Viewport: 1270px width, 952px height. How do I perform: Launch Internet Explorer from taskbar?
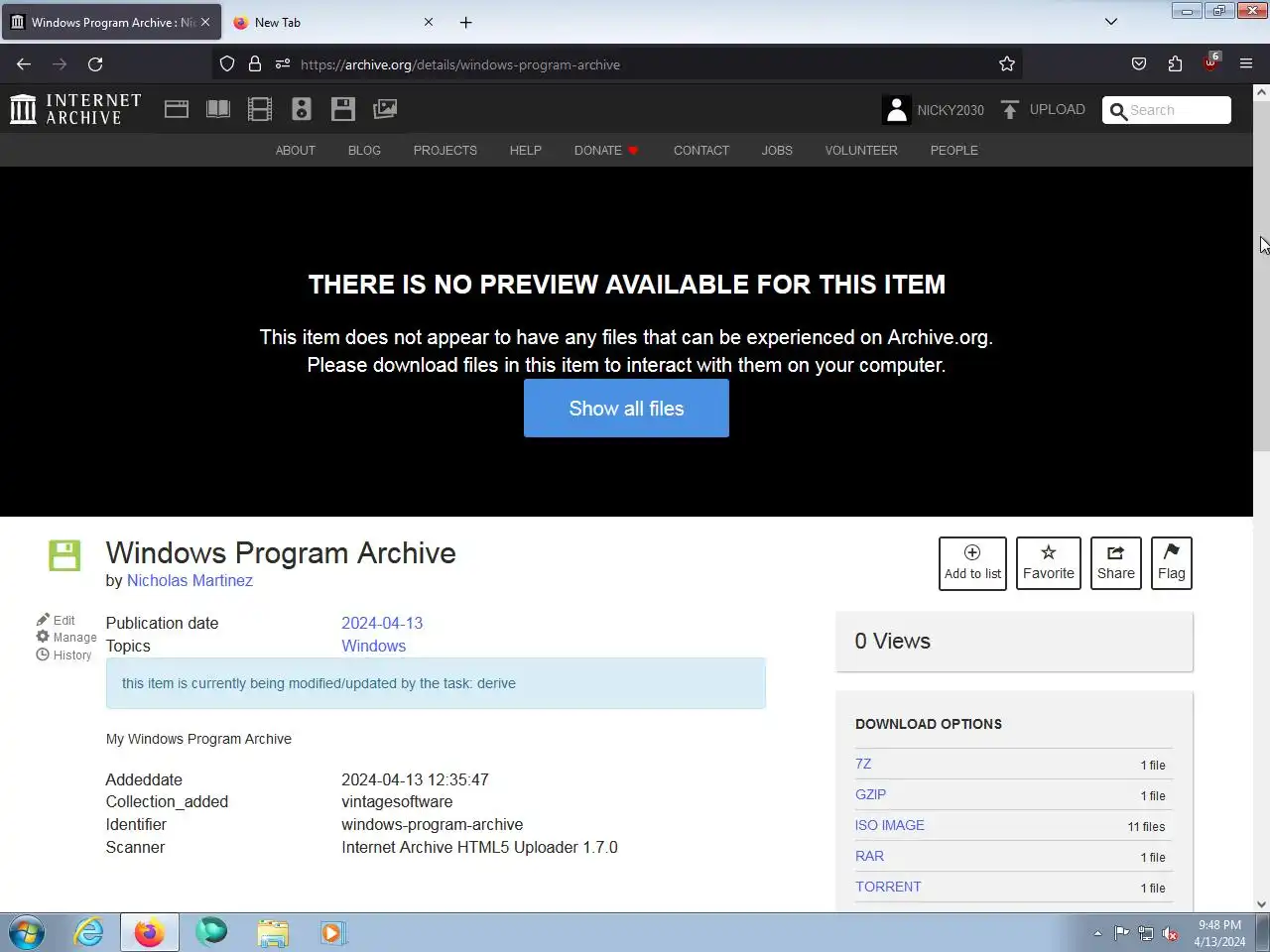tap(88, 932)
